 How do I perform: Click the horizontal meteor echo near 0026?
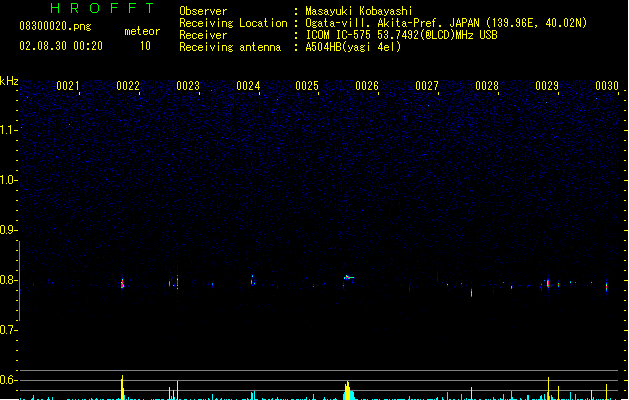point(349,277)
